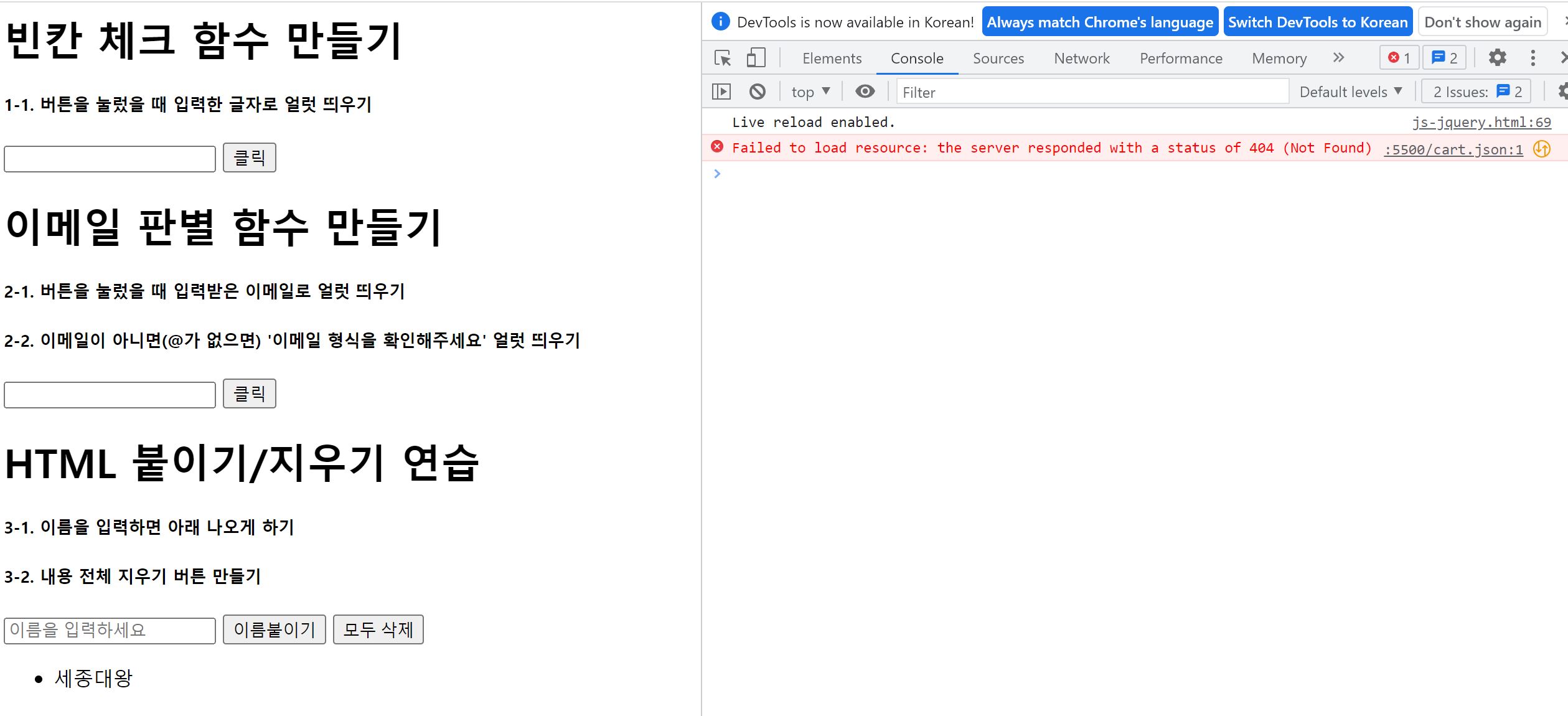Activate the inspect element picker icon
The width and height of the screenshot is (1568, 716).
[x=723, y=58]
